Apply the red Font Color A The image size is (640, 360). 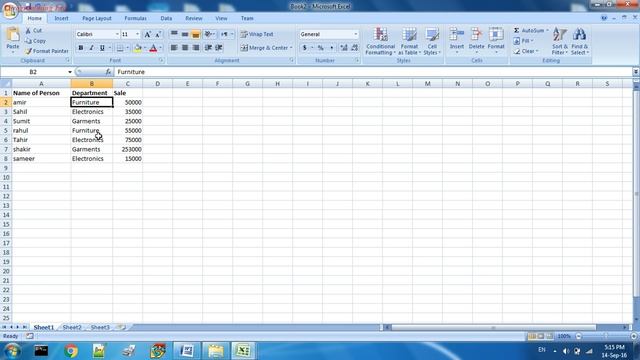click(153, 48)
